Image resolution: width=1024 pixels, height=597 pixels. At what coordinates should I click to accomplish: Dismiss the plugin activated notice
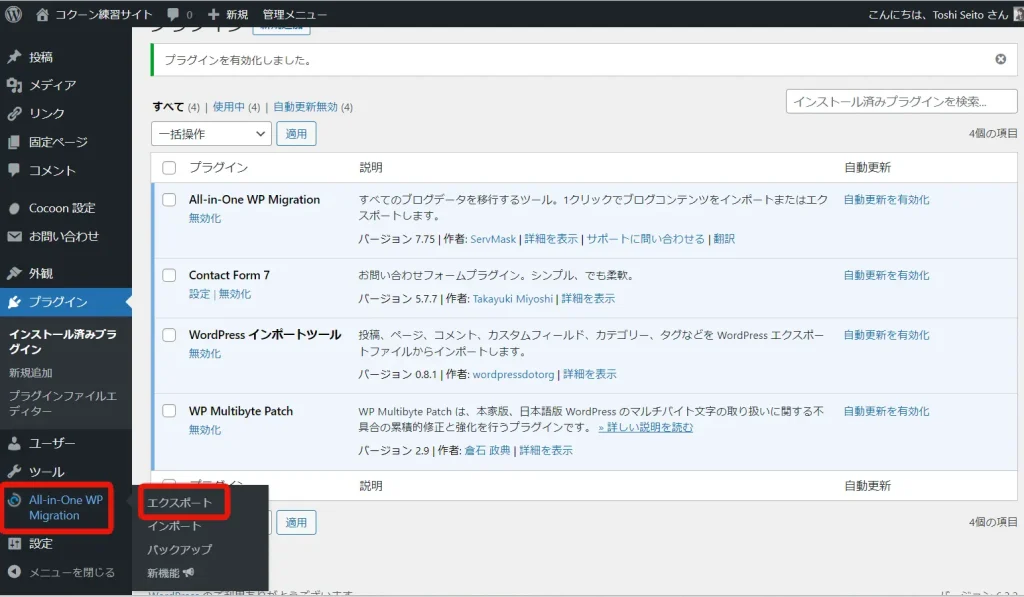point(1000,59)
